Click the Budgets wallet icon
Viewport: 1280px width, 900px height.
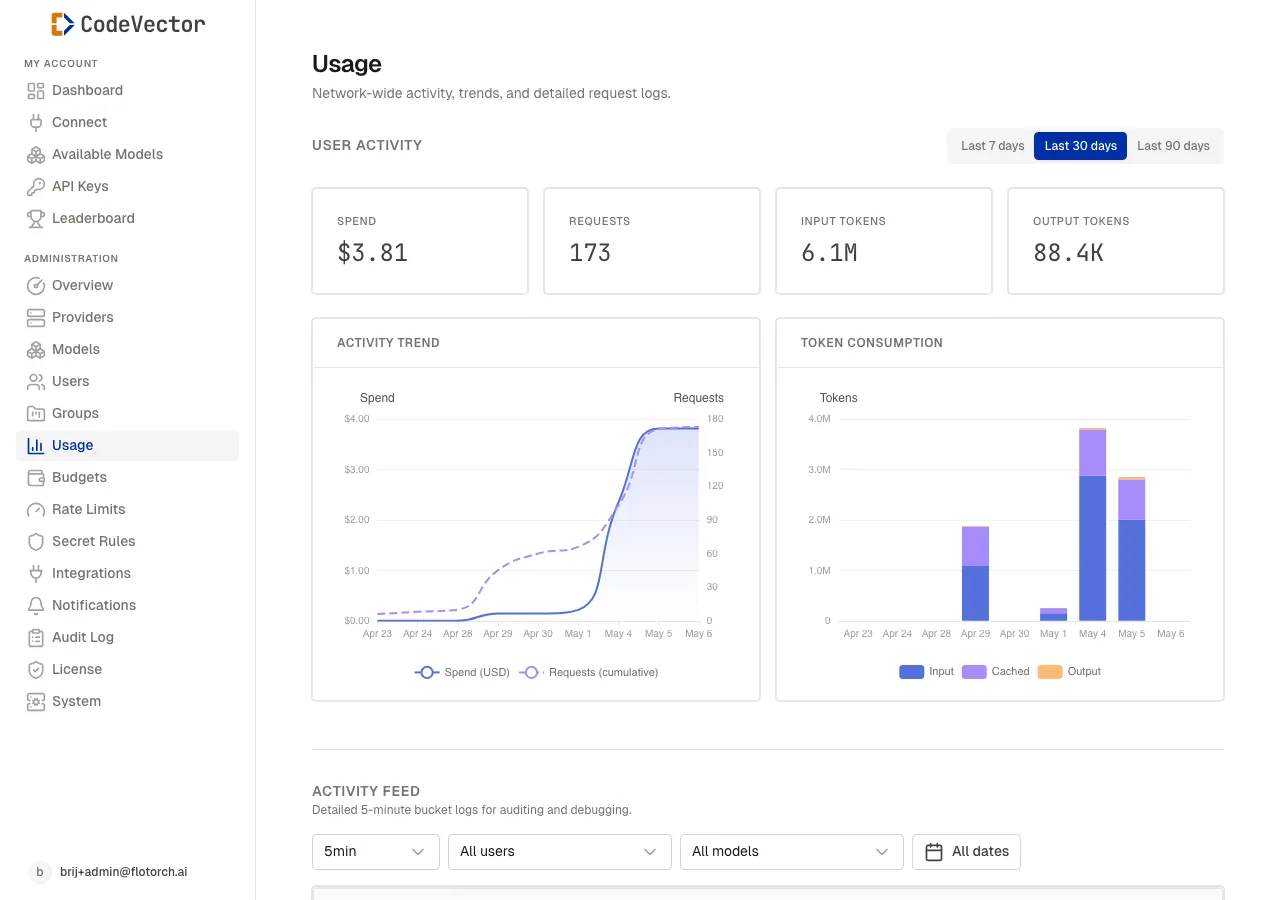pos(36,477)
